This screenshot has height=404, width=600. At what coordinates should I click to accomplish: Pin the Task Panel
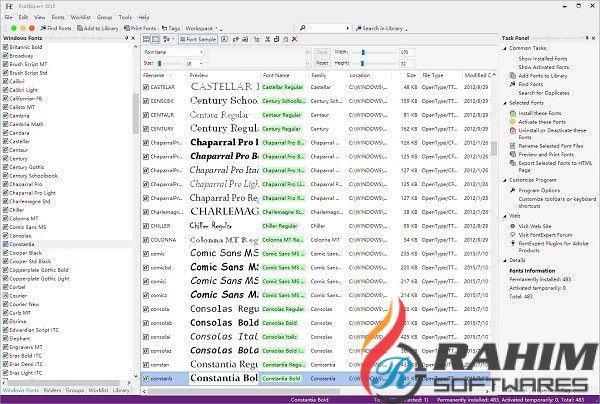[587, 38]
